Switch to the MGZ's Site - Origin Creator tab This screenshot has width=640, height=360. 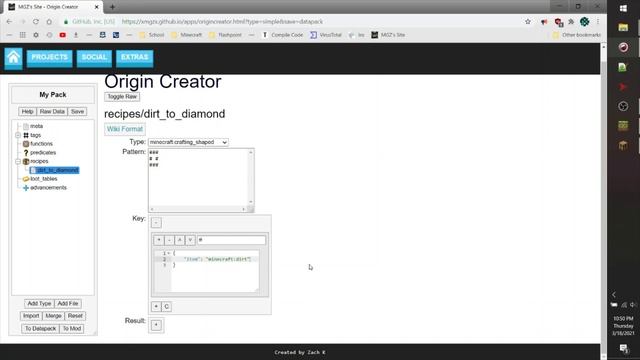click(x=52, y=7)
